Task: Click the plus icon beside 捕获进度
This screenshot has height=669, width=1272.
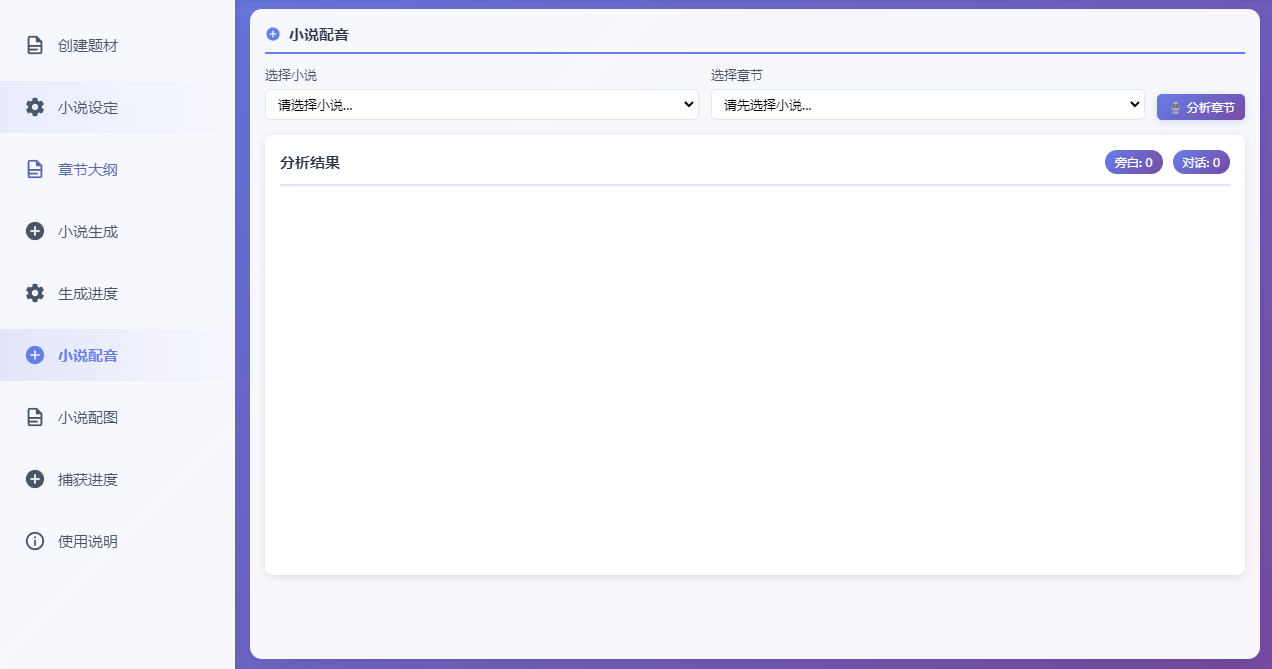Action: tap(35, 479)
